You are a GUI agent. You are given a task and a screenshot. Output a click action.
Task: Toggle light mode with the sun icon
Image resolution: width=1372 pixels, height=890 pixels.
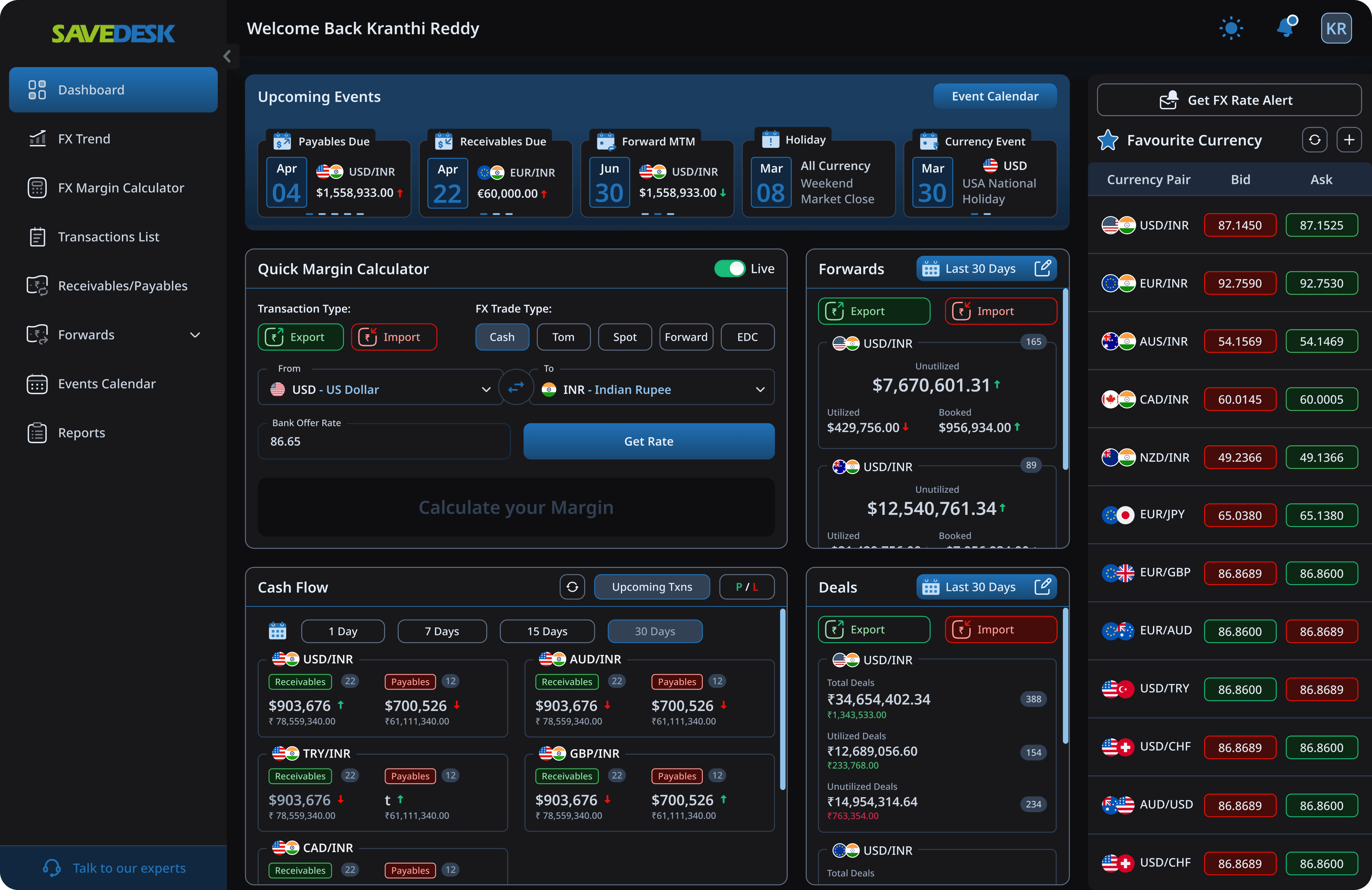1231,28
